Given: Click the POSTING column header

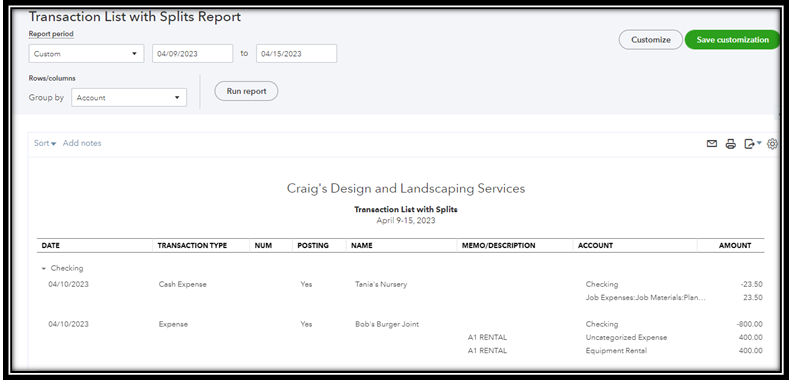Looking at the screenshot, I should click(x=313, y=246).
